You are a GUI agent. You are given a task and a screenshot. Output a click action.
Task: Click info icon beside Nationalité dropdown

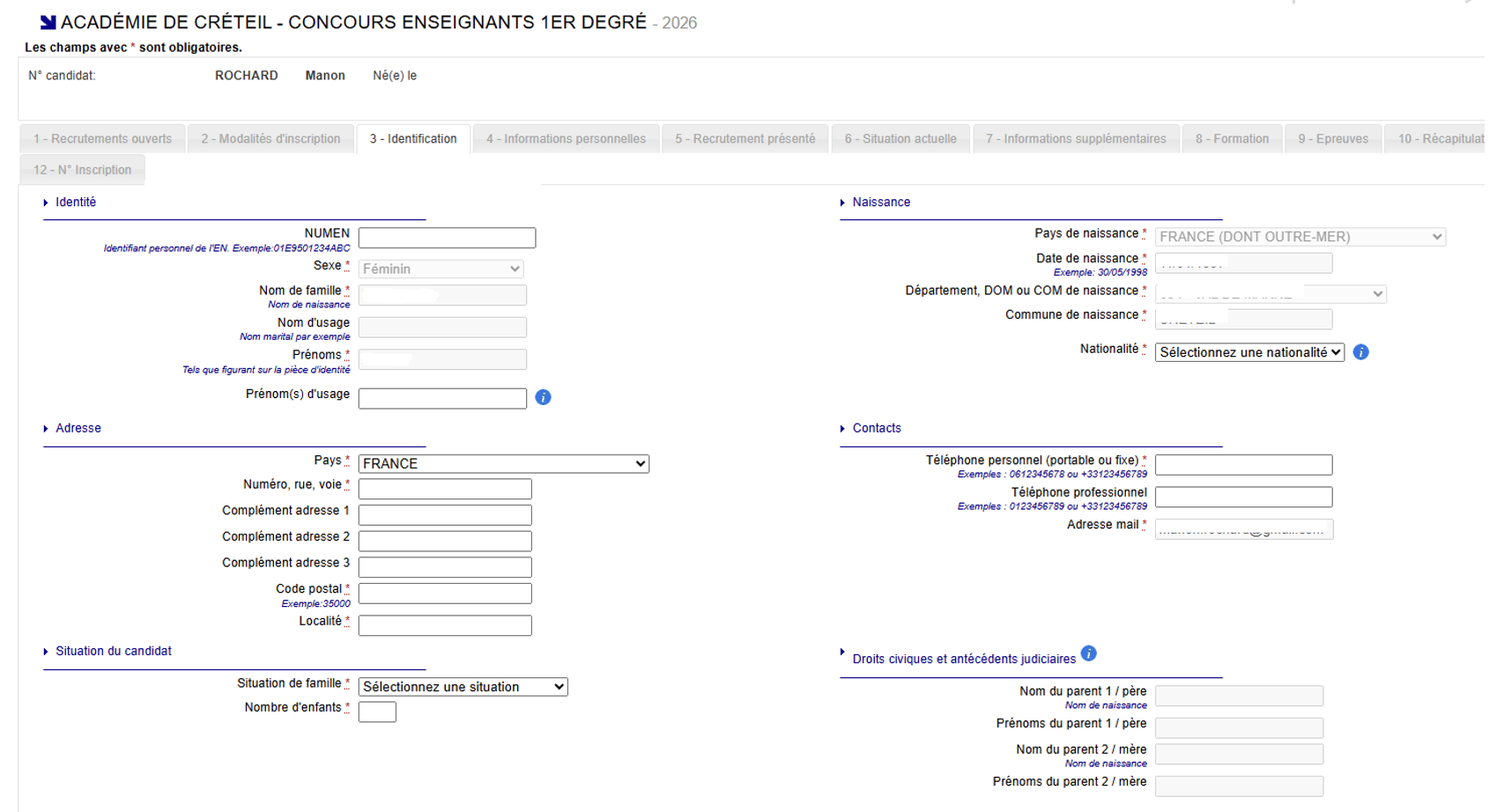tap(1360, 352)
